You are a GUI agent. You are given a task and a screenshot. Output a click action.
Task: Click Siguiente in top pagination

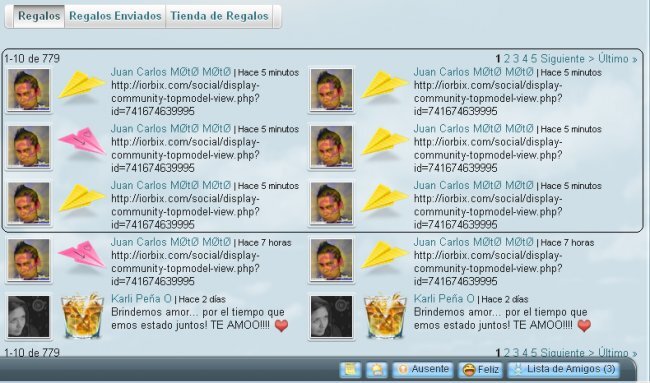563,59
